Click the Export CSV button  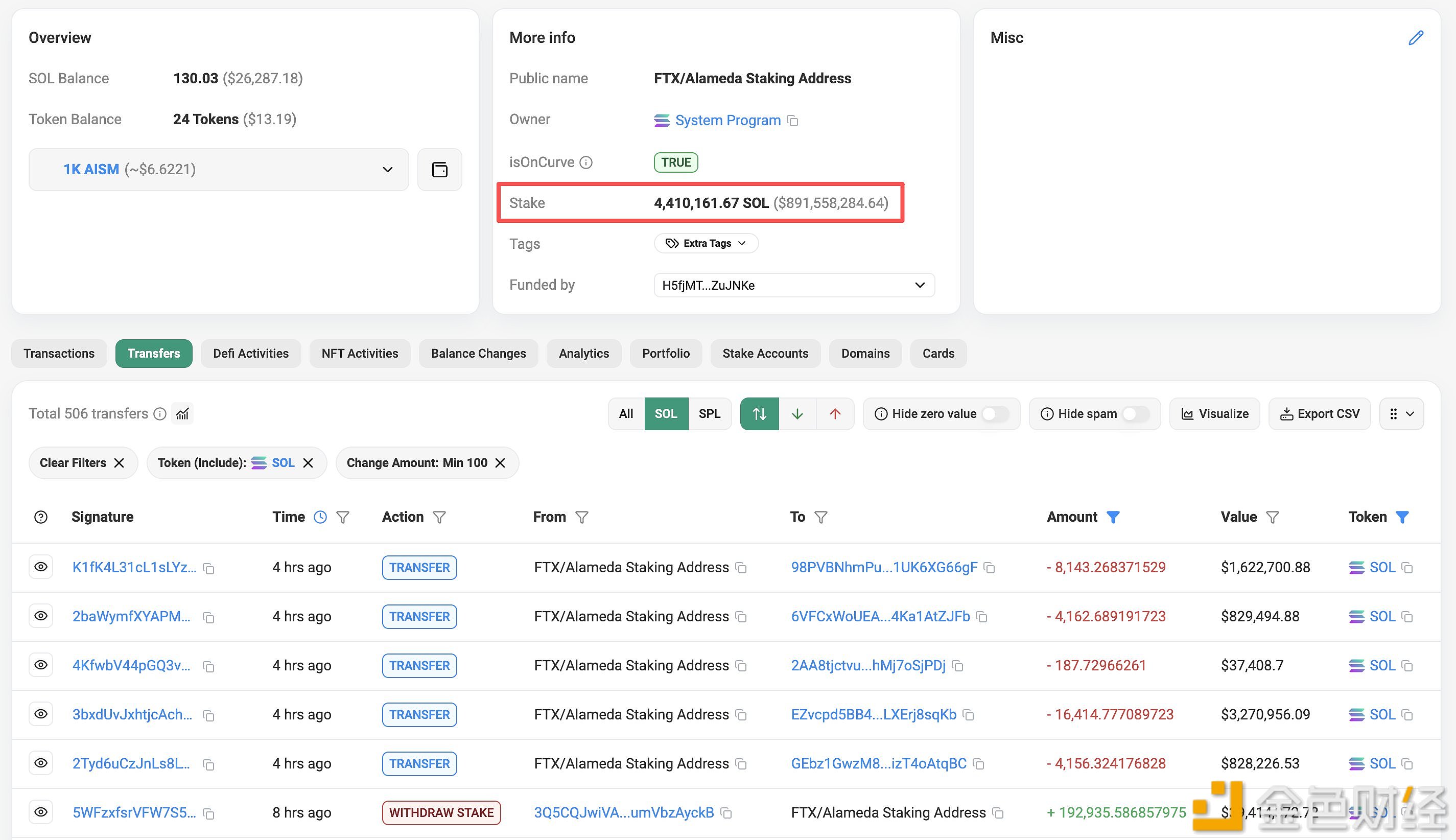1319,414
